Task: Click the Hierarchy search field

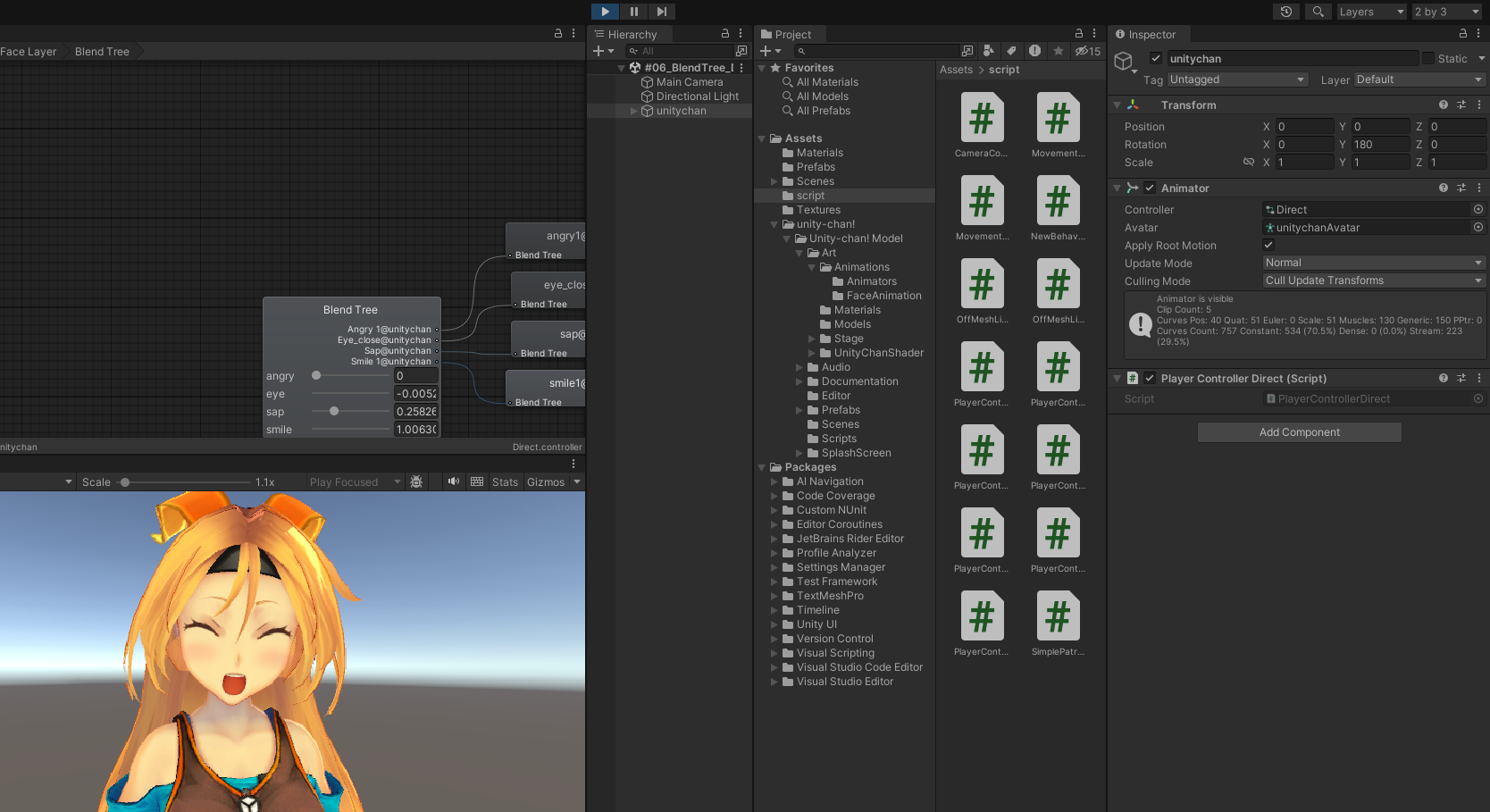Action: pos(679,51)
